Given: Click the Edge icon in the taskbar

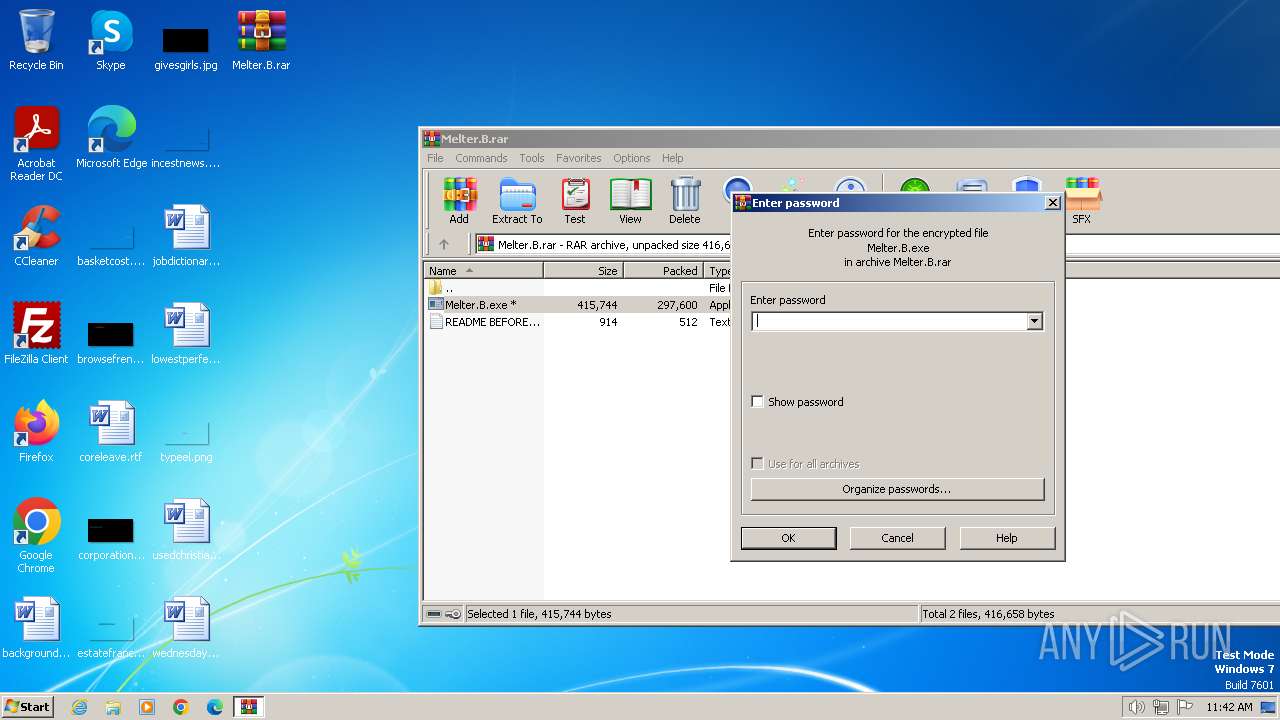Looking at the screenshot, I should tap(215, 707).
